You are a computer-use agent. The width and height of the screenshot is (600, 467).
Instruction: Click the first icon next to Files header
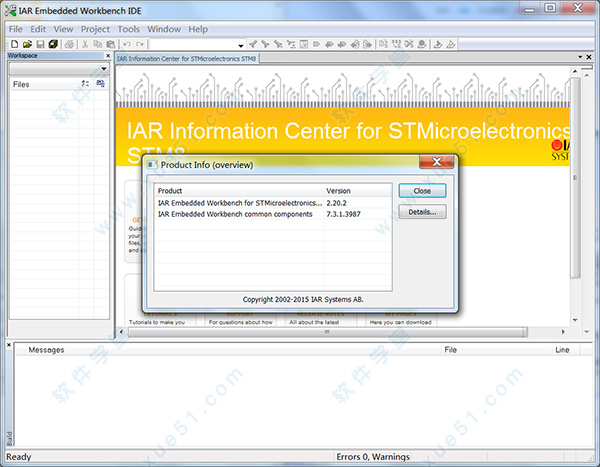coord(85,83)
